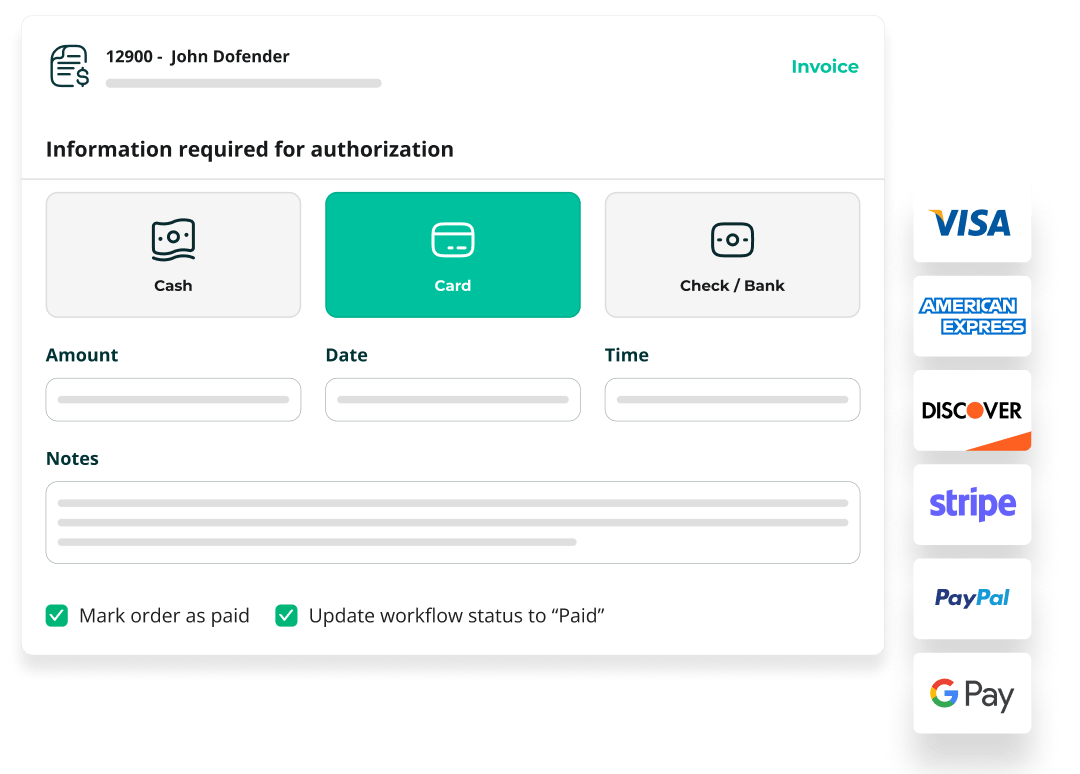Select the Cash payment icon
Viewport: 1080px width, 774px height.
pyautogui.click(x=173, y=240)
